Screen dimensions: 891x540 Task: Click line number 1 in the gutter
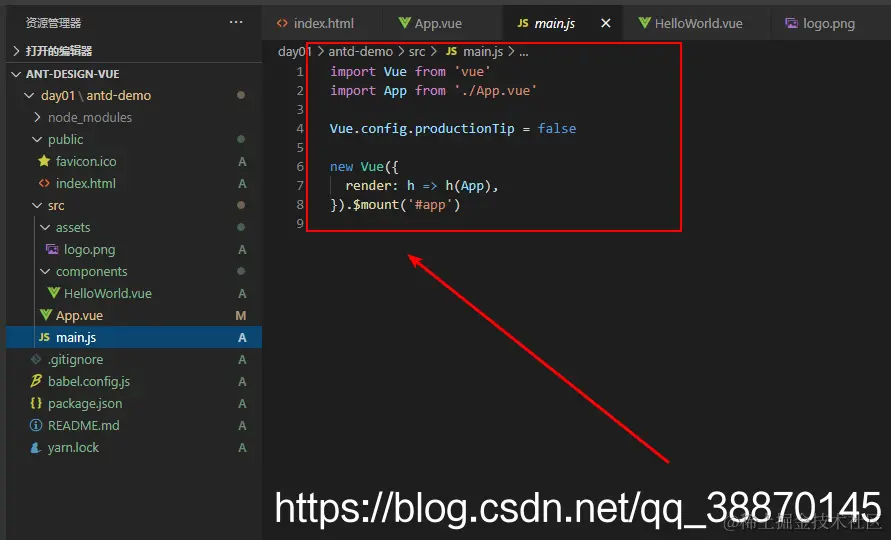pos(300,72)
